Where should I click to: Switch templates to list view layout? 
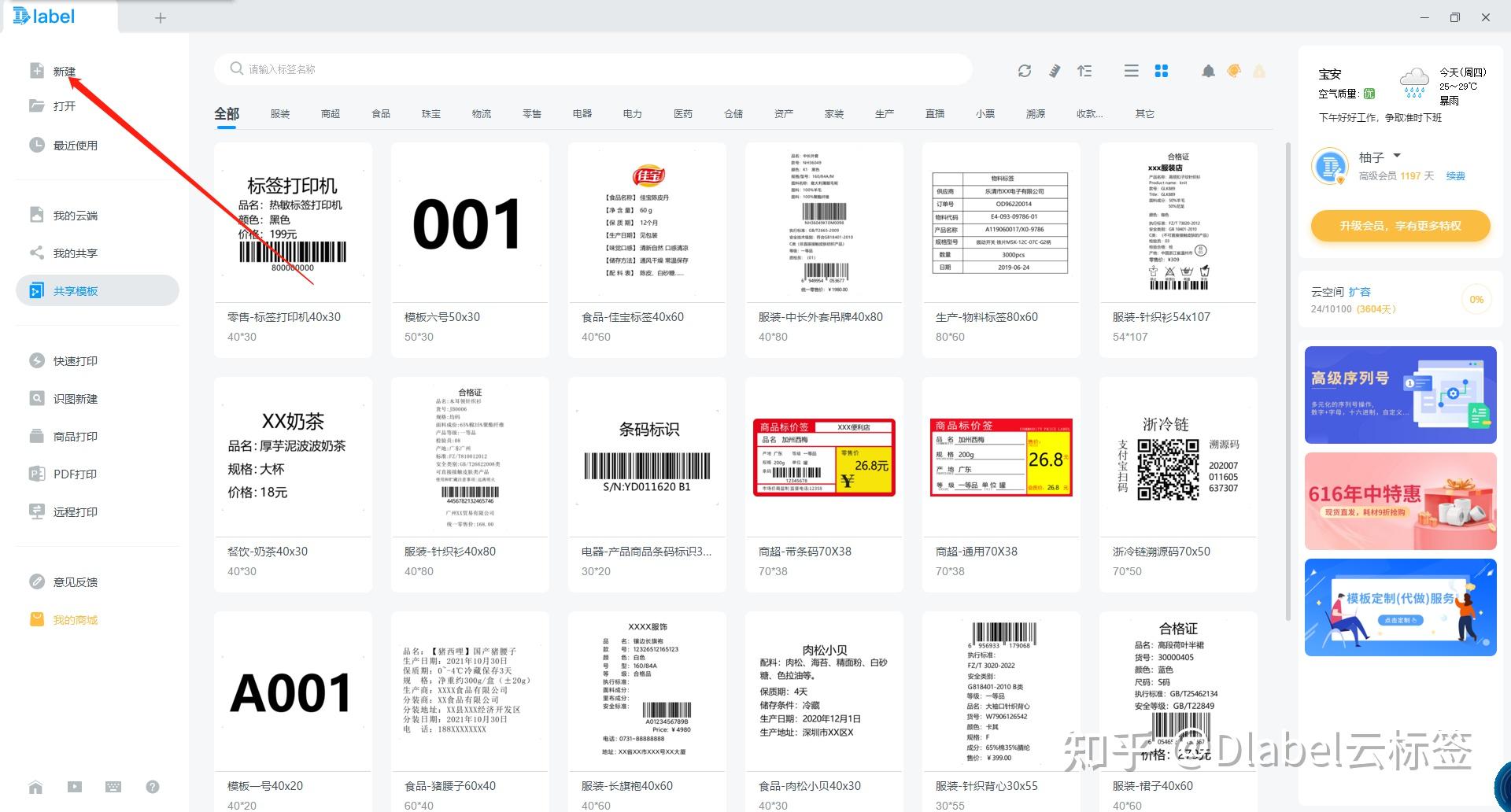click(x=1131, y=70)
